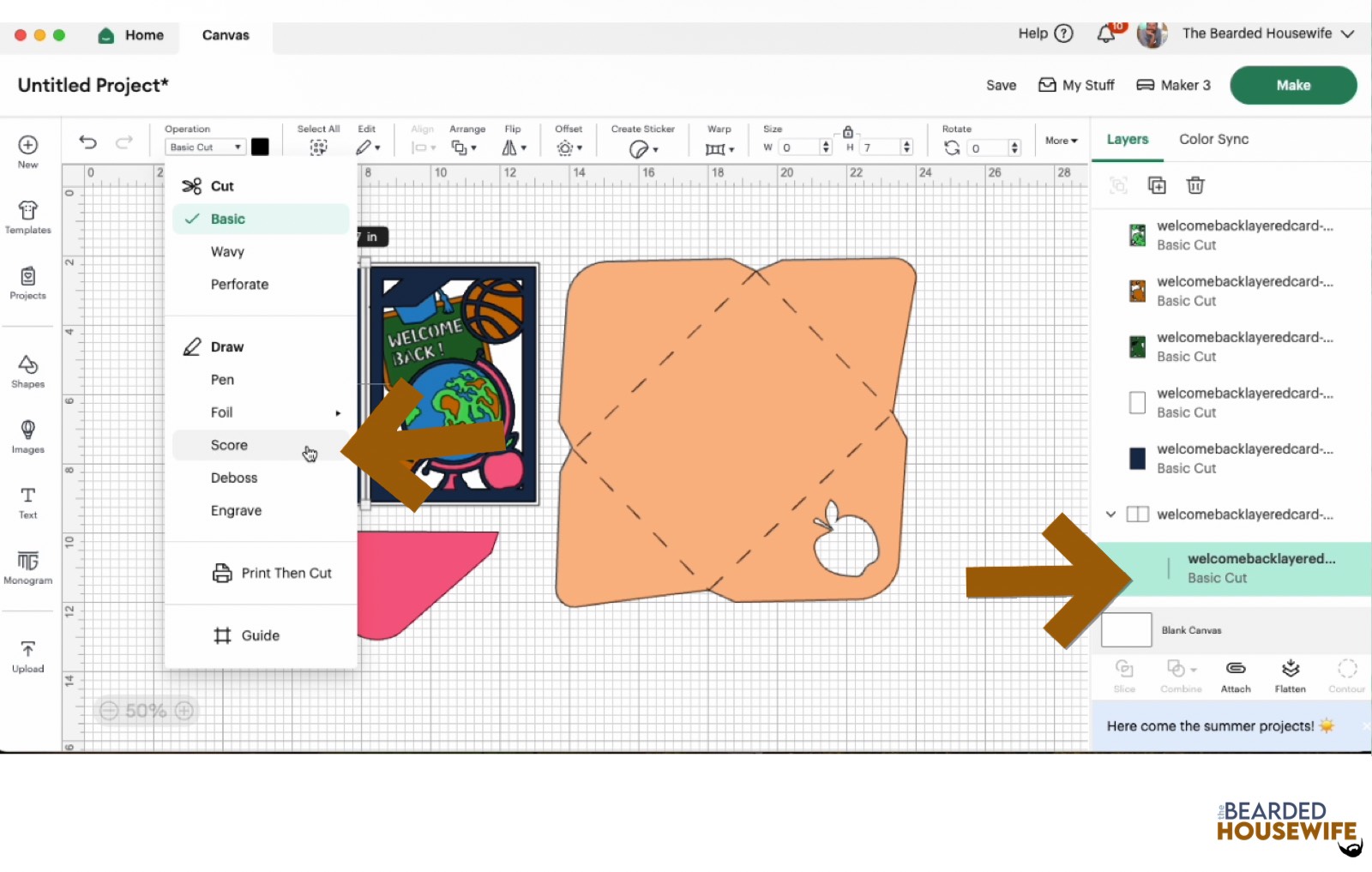Image resolution: width=1372 pixels, height=872 pixels.
Task: Open the black operation color swatch
Action: pos(260,147)
